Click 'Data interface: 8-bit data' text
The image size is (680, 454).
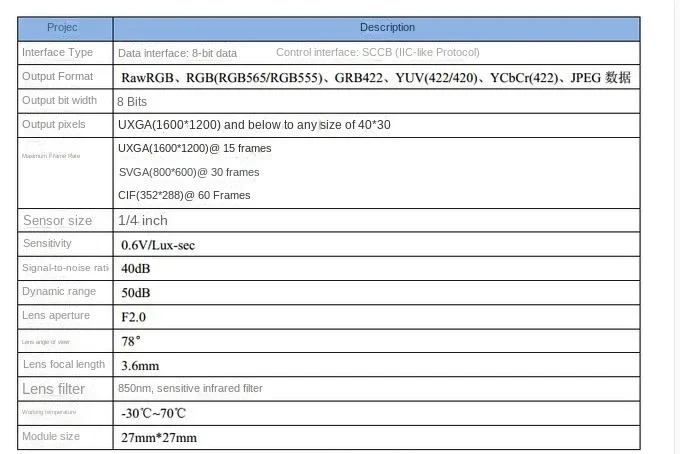coord(177,53)
